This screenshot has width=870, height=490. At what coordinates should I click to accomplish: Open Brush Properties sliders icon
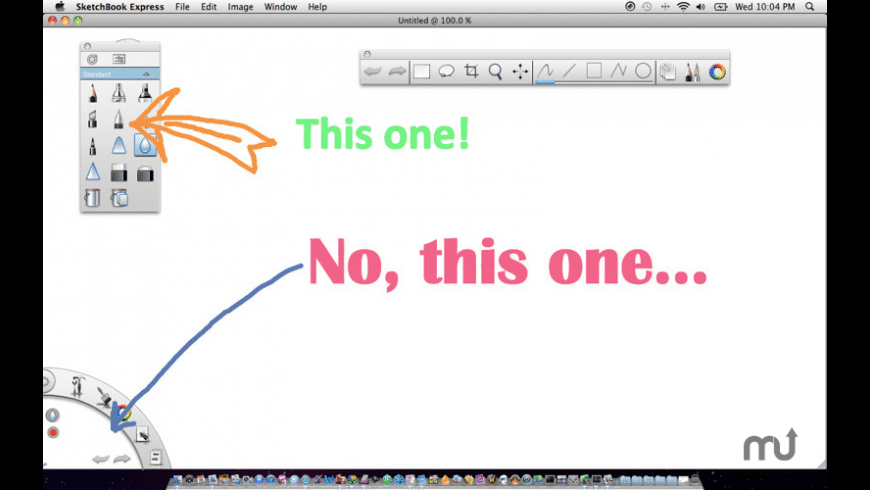[x=119, y=59]
